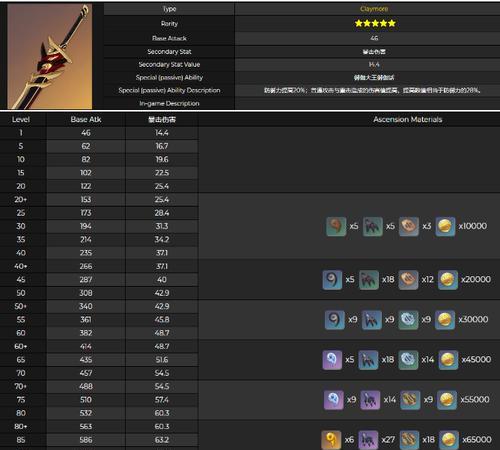Screen dimensions: 500x450
Task: Select the creature material icon marked x27
Action: [x=368, y=440]
